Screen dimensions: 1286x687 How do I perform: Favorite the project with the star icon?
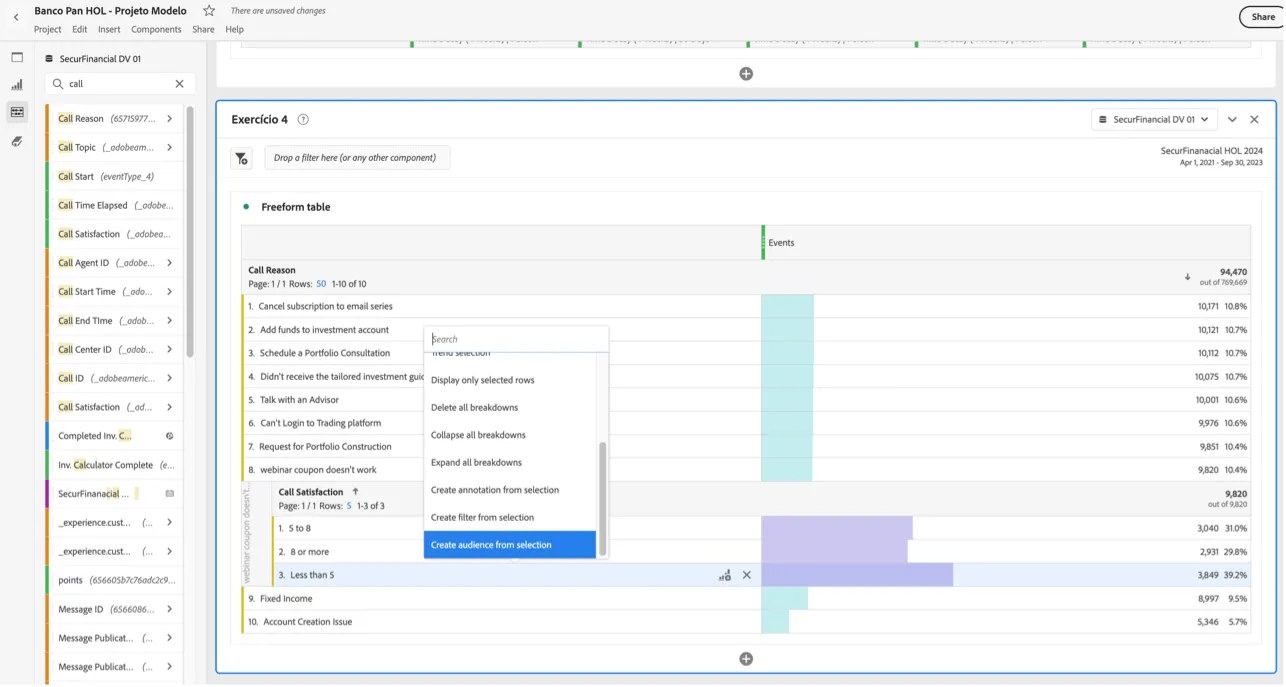[x=209, y=11]
